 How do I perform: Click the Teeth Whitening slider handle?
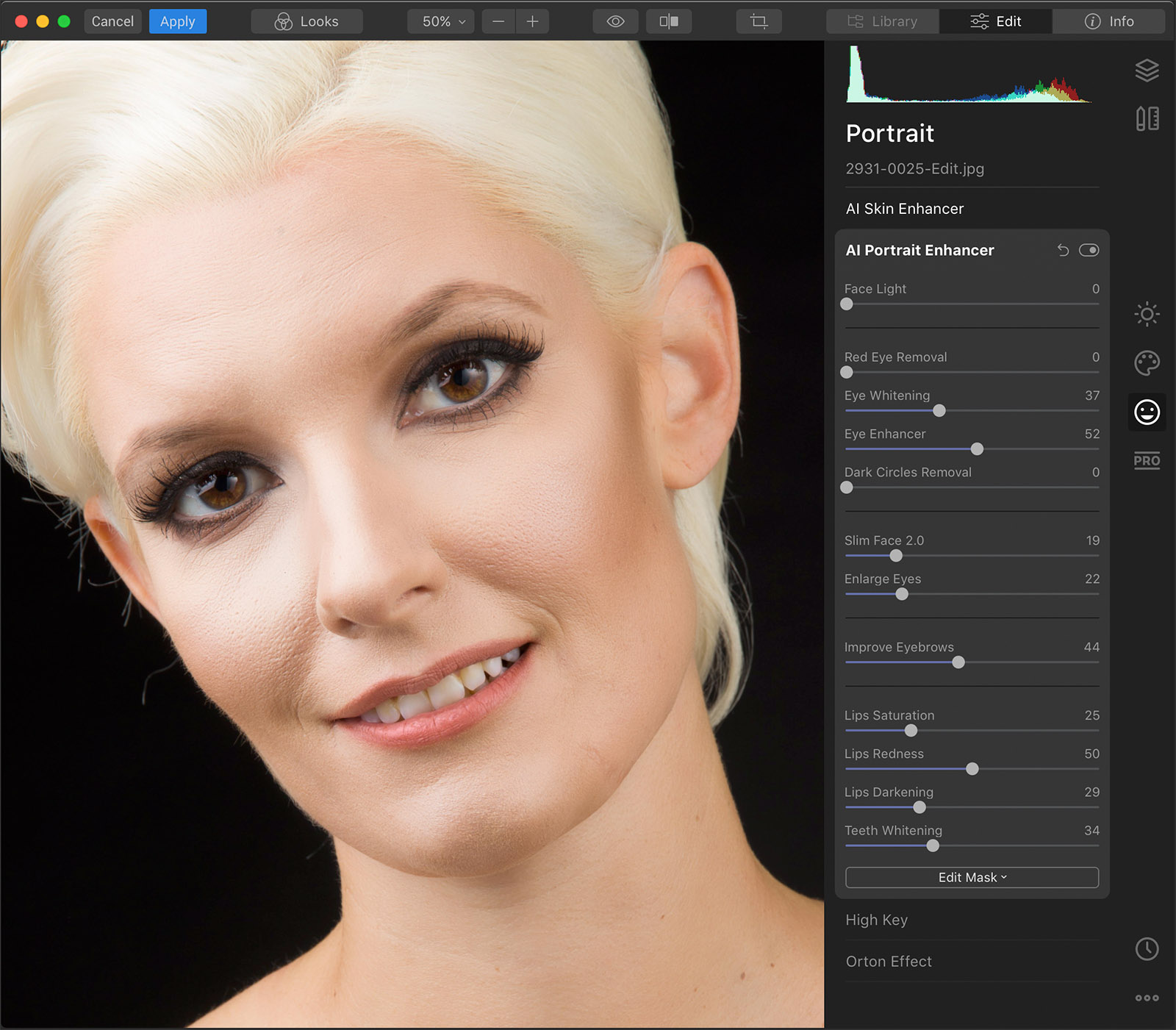coord(933,845)
